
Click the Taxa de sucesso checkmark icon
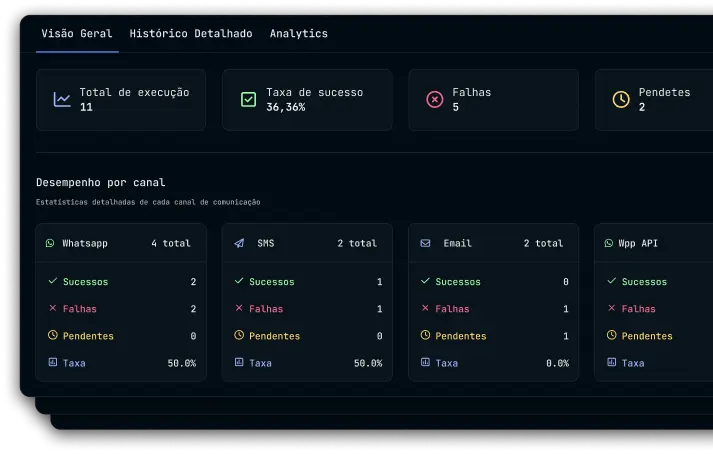coord(248,99)
